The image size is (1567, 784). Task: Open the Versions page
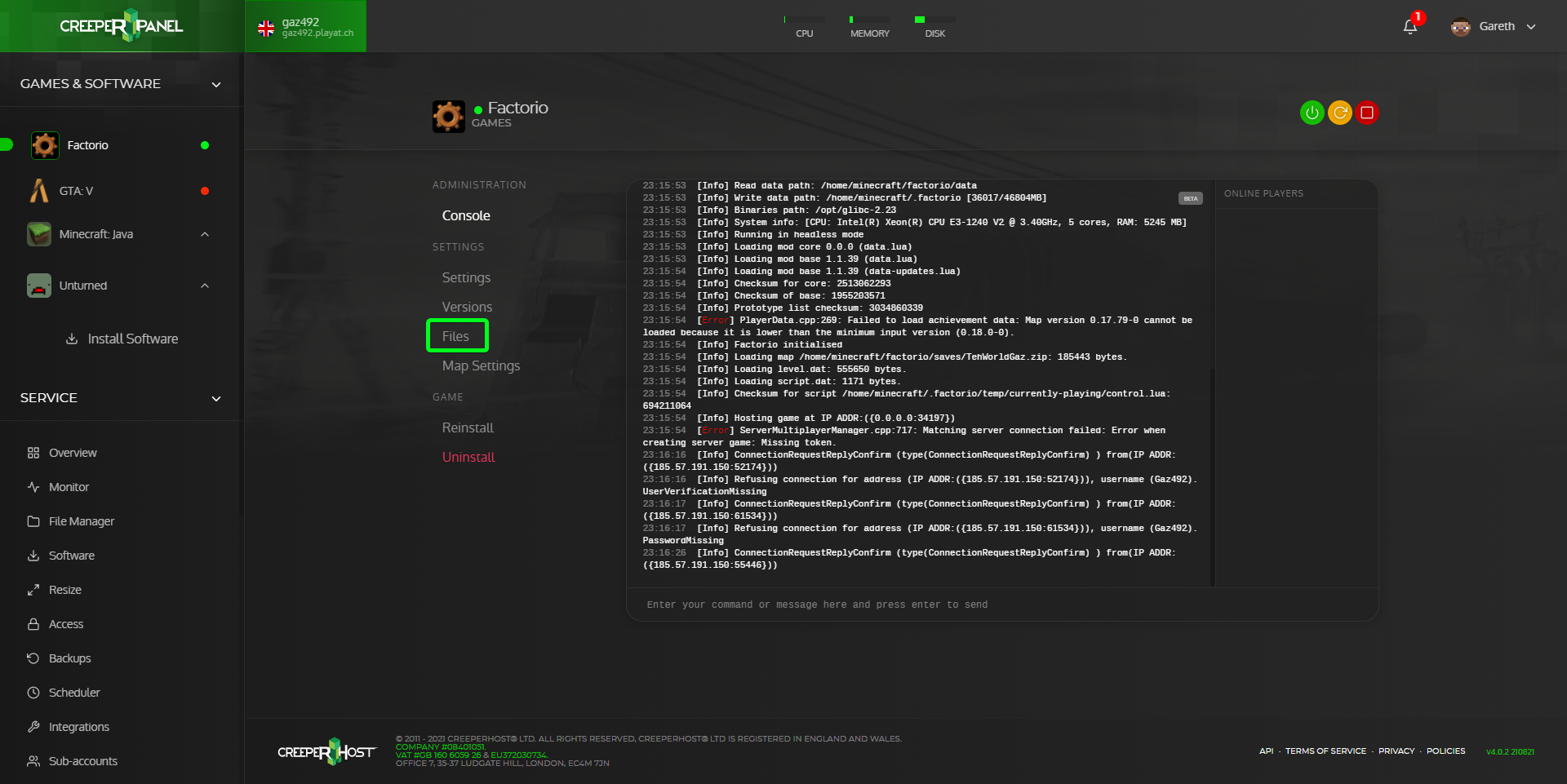(467, 307)
